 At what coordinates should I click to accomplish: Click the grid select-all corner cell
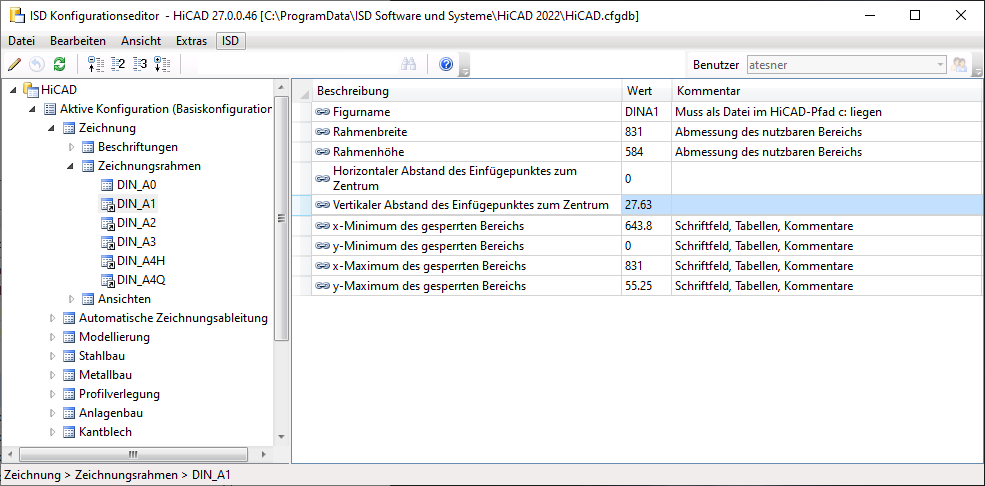click(x=302, y=91)
